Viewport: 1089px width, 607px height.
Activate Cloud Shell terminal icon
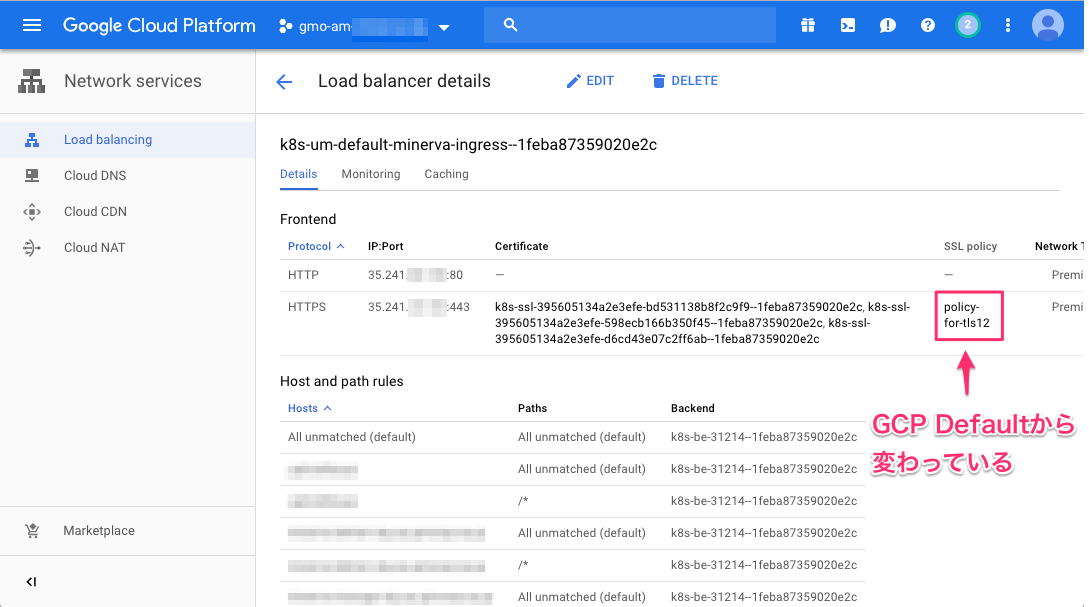[848, 25]
